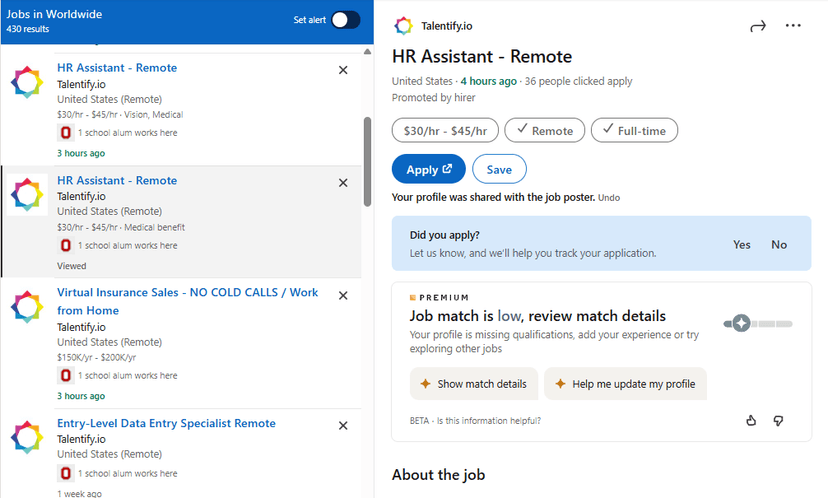Open Virtual Insurance Sales job listing
The height and width of the screenshot is (498, 828).
(x=187, y=301)
